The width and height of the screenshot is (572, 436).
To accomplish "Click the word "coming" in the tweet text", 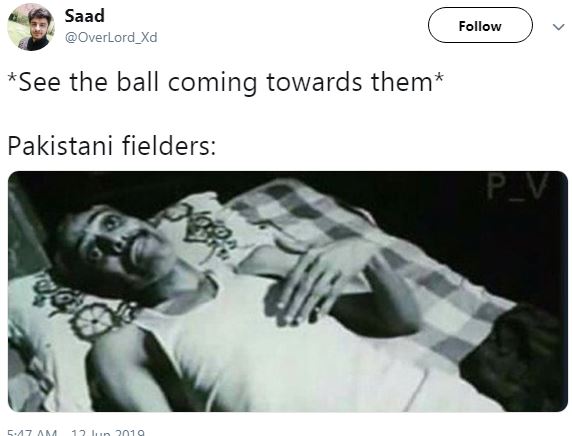I will pos(212,84).
